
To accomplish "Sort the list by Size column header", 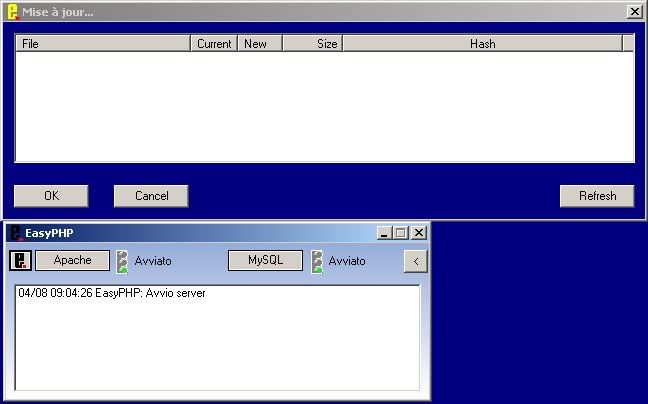I will (313, 43).
